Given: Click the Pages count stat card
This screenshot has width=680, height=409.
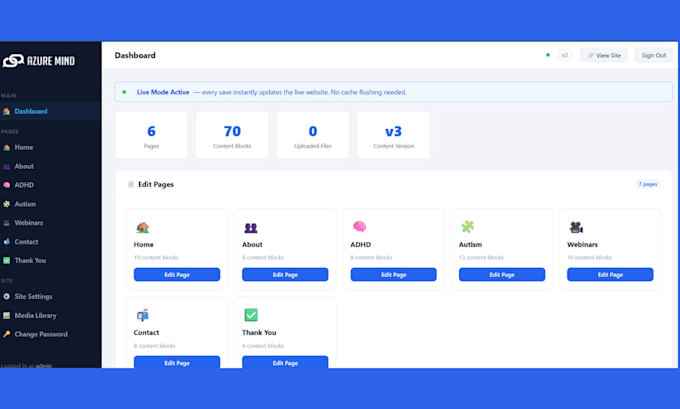Looking at the screenshot, I should [x=151, y=135].
